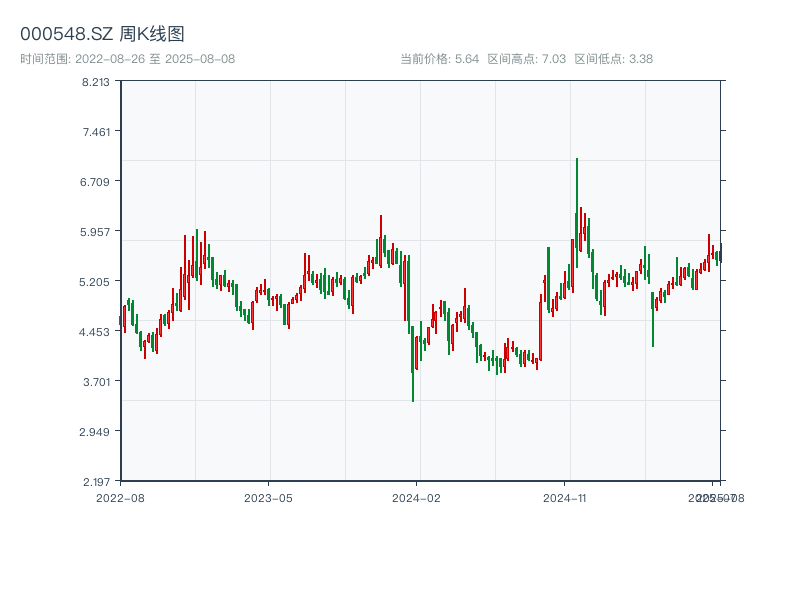
Task: Click the 4.453 y-axis tick label
Action: tap(96, 332)
